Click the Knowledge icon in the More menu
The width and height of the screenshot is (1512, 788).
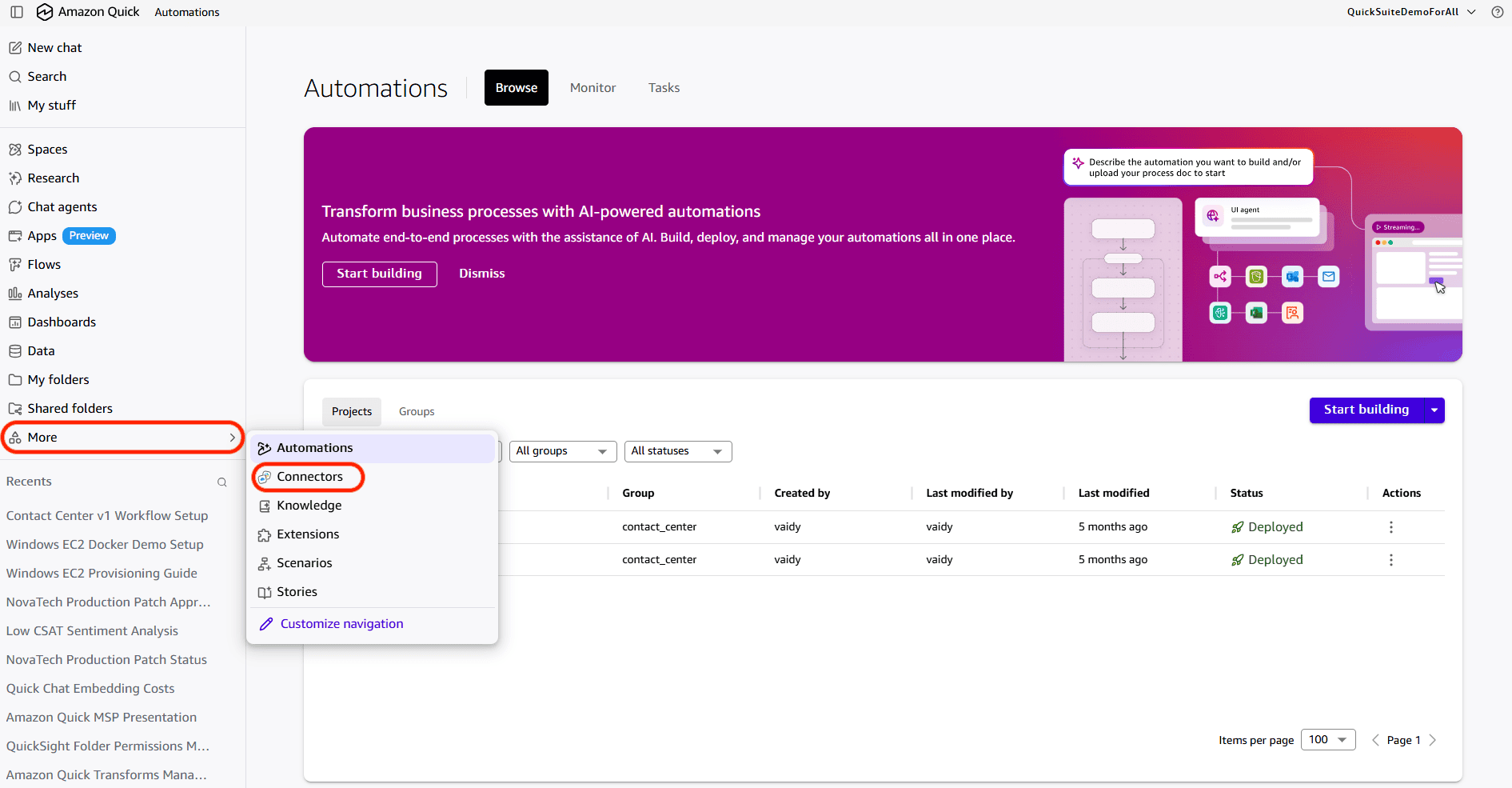[x=265, y=506]
